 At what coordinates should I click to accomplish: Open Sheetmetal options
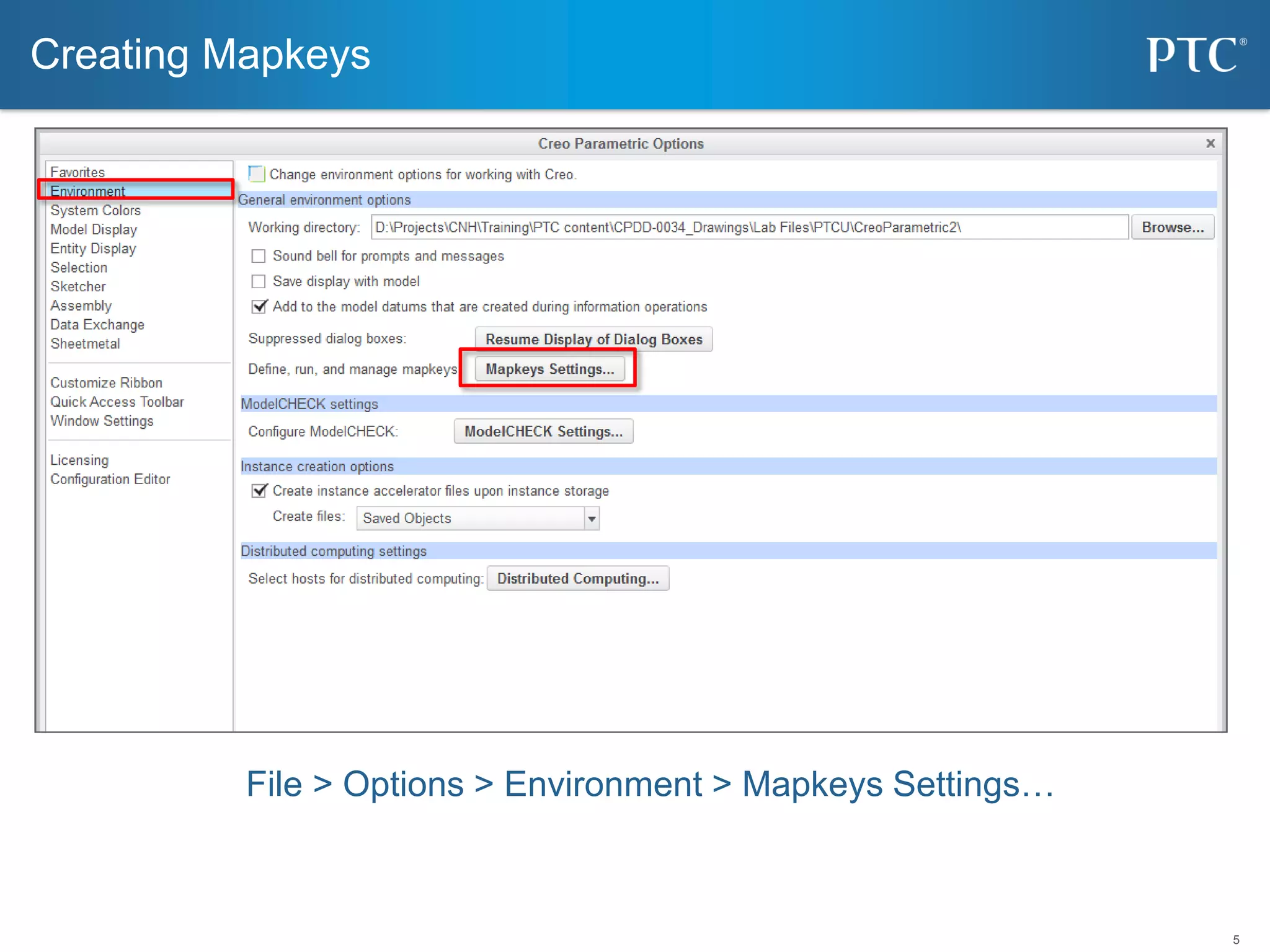[x=85, y=344]
